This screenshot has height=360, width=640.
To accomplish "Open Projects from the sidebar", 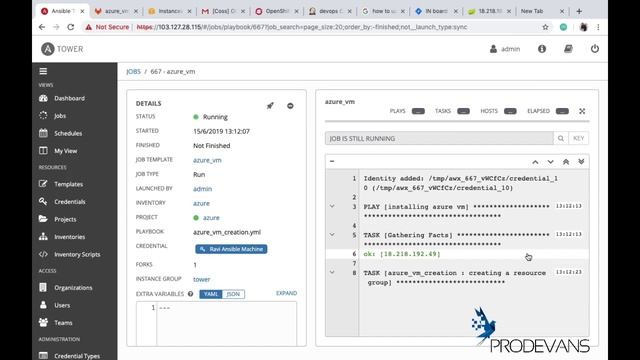I will point(65,219).
